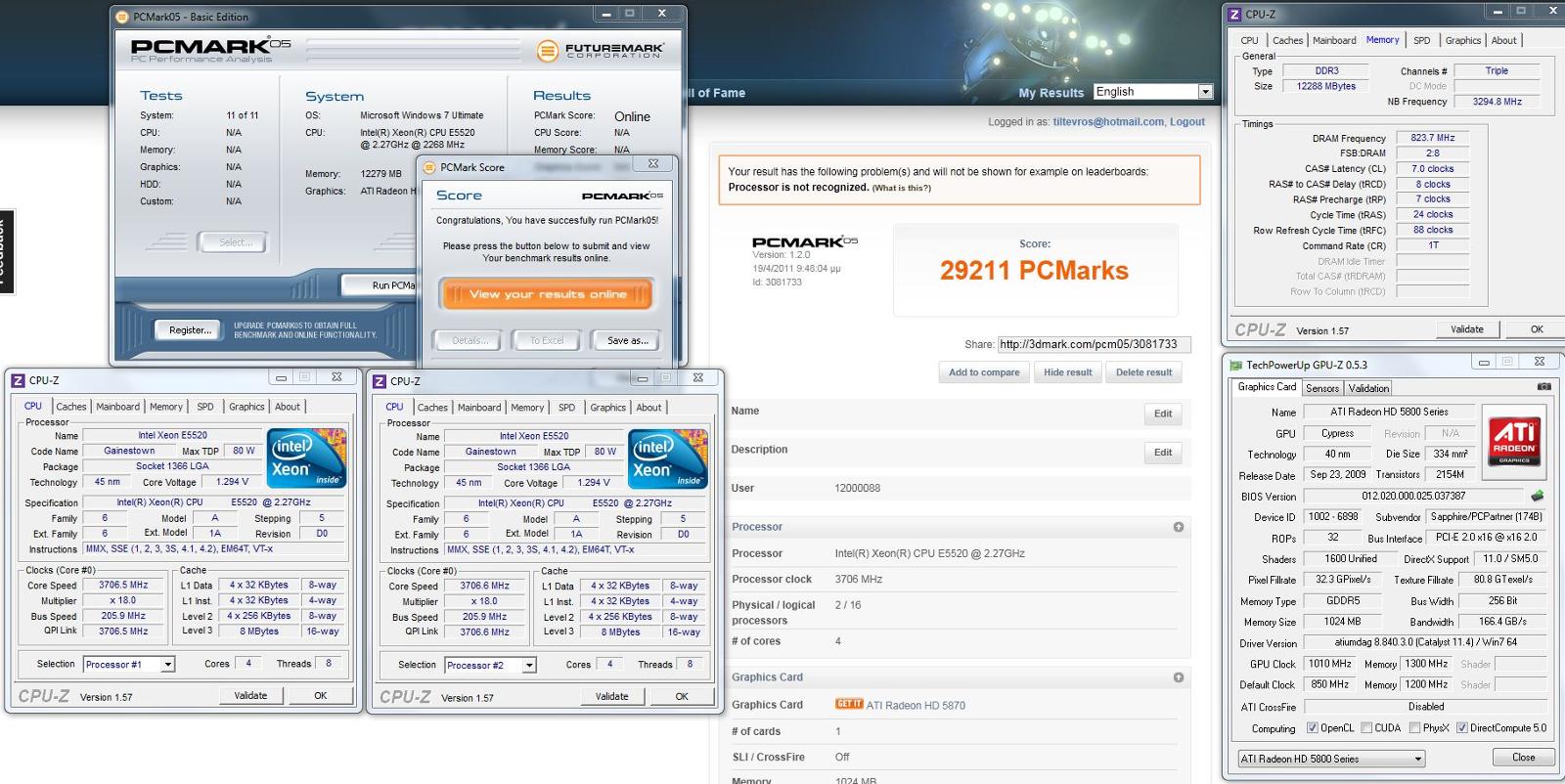The height and width of the screenshot is (784, 1565).
Task: Click the PCMark Score dialog title icon
Action: coord(429,167)
